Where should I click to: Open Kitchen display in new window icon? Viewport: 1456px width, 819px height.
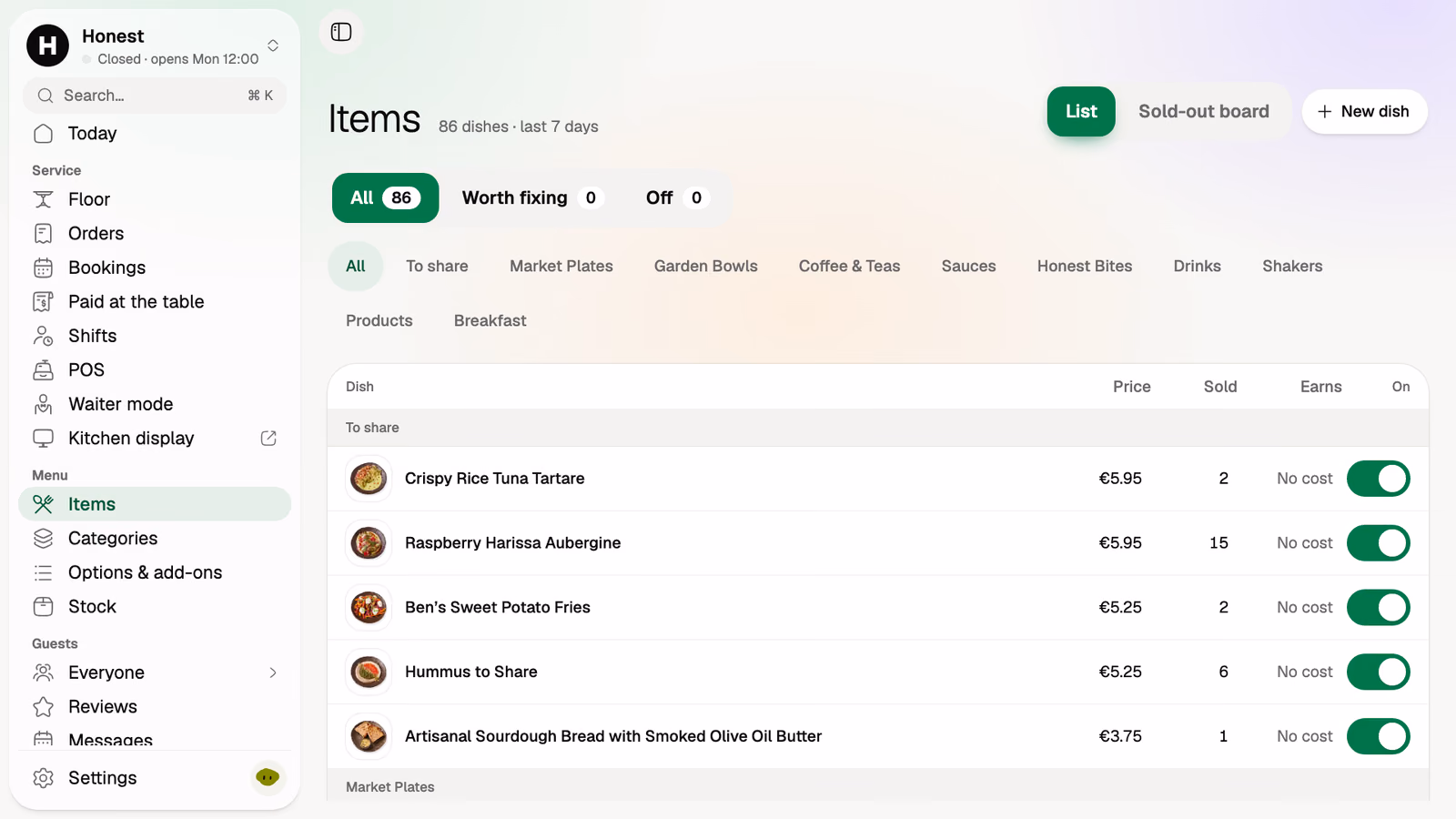(268, 439)
